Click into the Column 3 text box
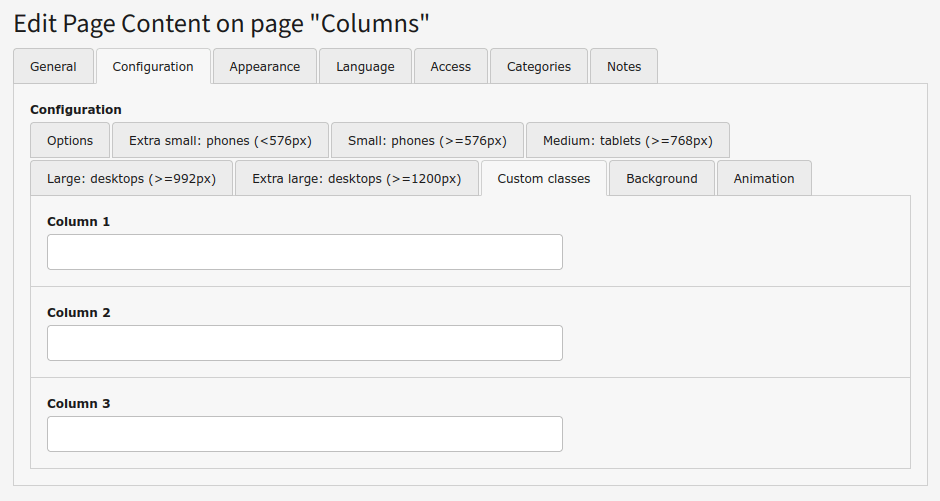This screenshot has height=501, width=940. [x=304, y=434]
